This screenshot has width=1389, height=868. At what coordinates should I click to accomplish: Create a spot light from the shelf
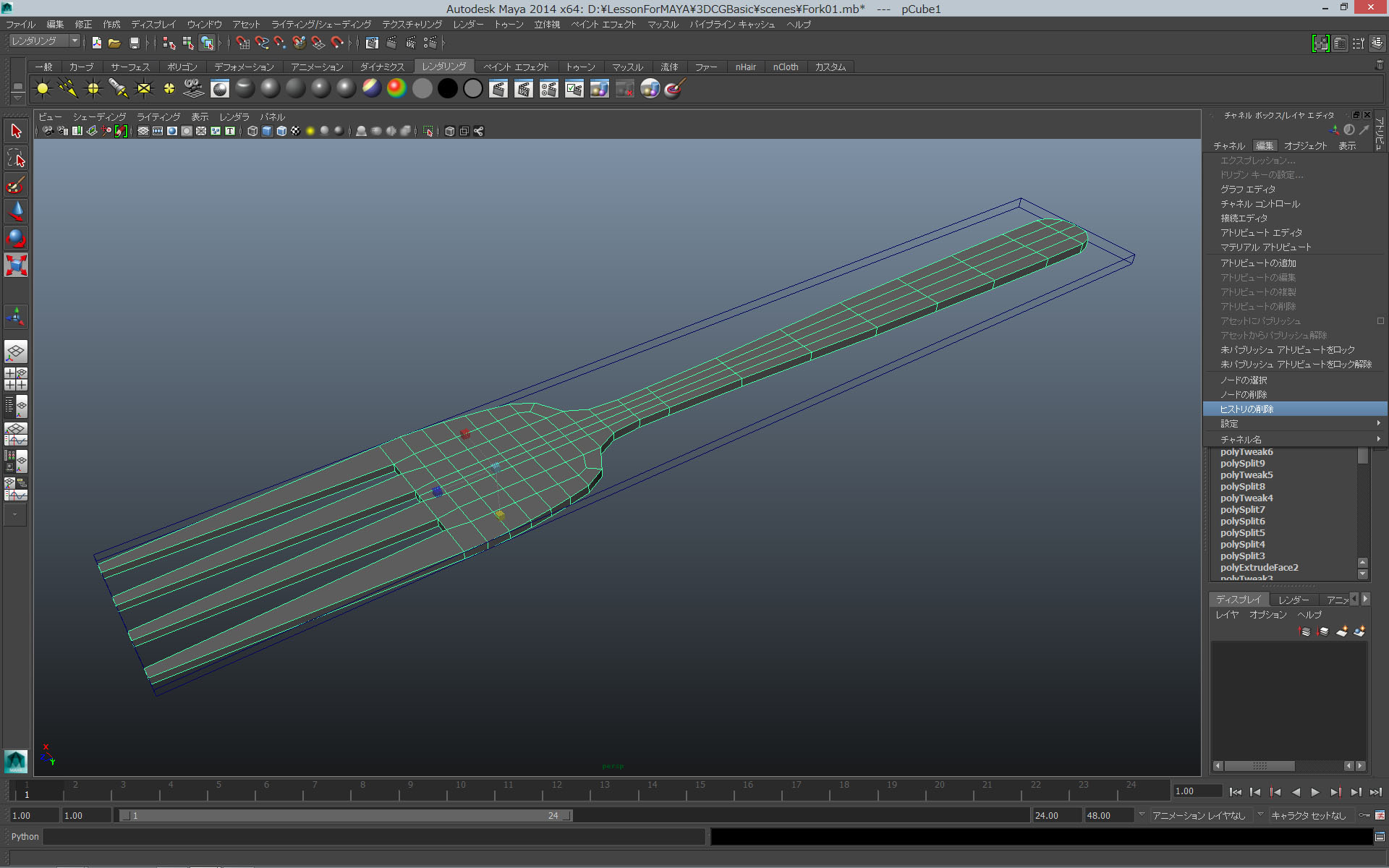pos(118,88)
